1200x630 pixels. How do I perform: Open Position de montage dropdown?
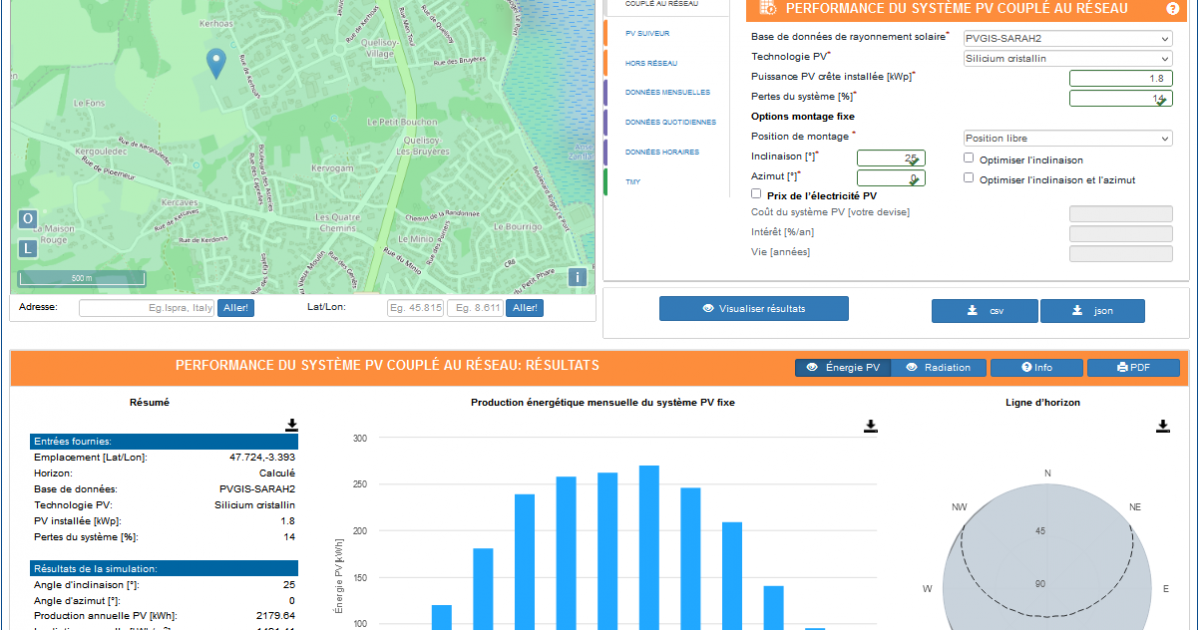(1067, 138)
